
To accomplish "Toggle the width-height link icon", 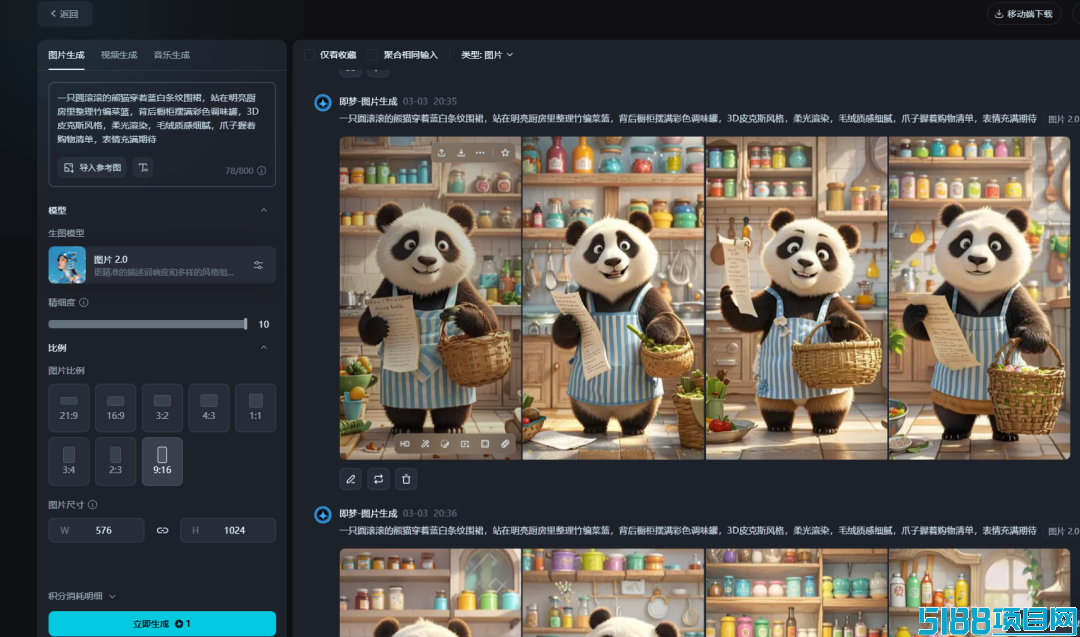I will click(x=163, y=530).
